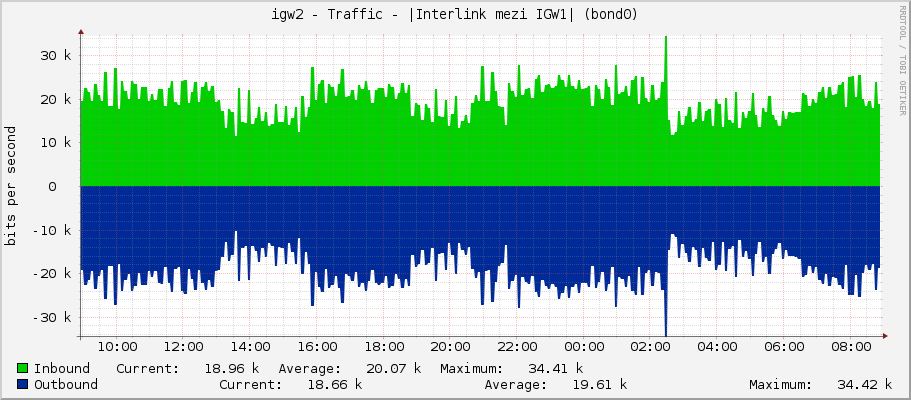Click the green Inbound legend swatch
Screen dimensions: 911x400
23,369
